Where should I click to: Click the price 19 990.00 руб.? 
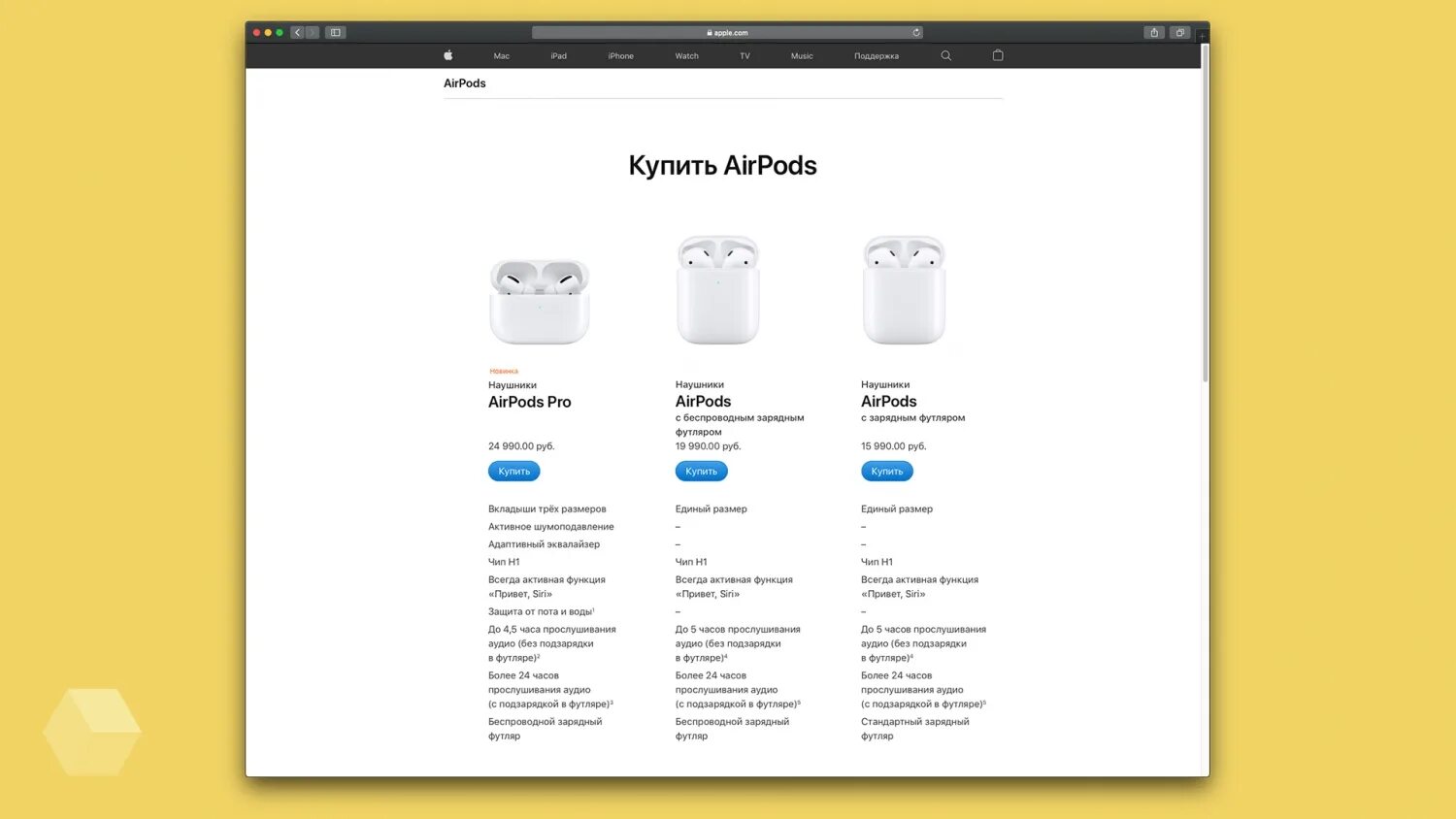point(709,446)
